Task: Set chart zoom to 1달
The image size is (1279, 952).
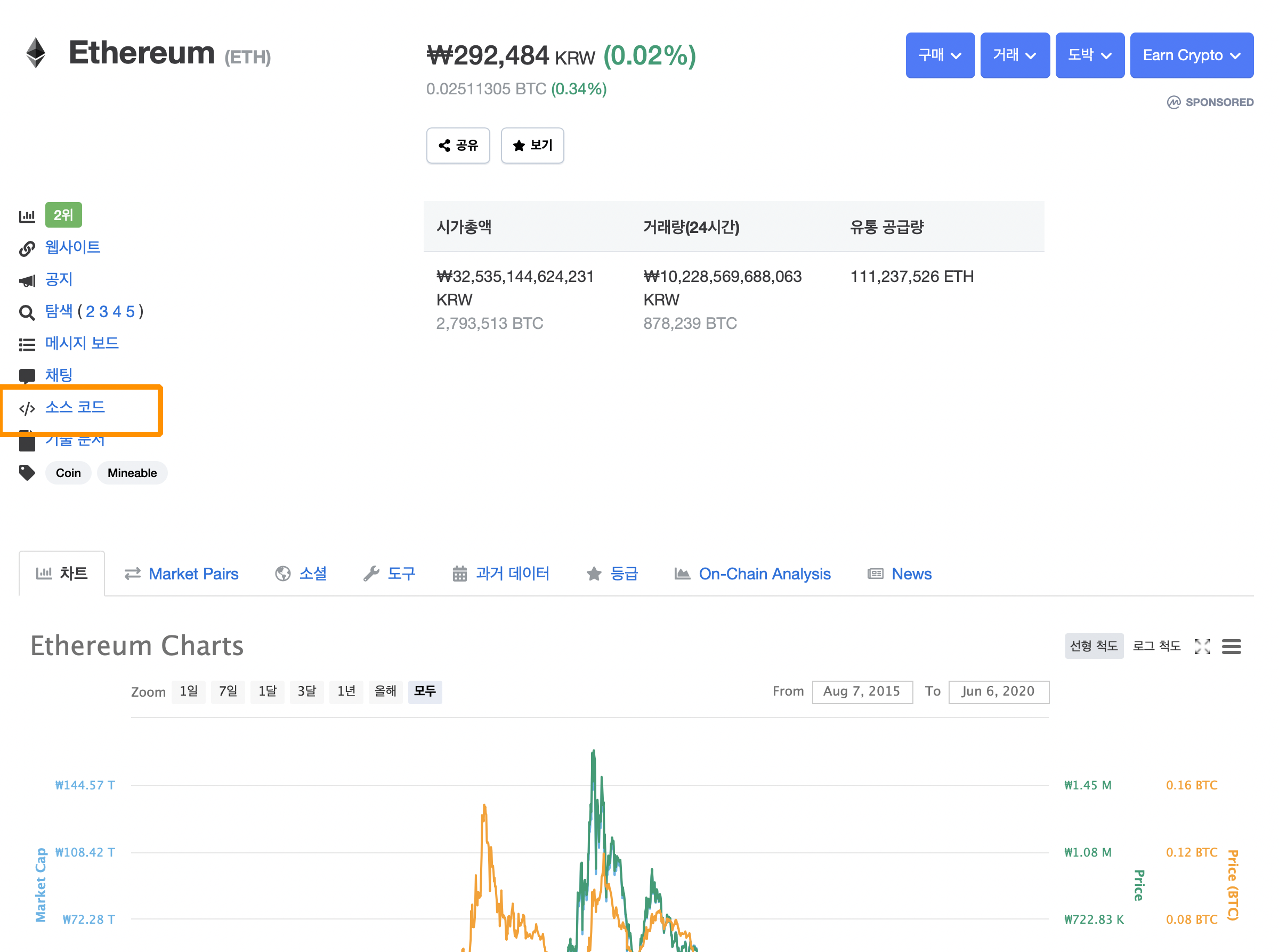Action: [x=268, y=691]
